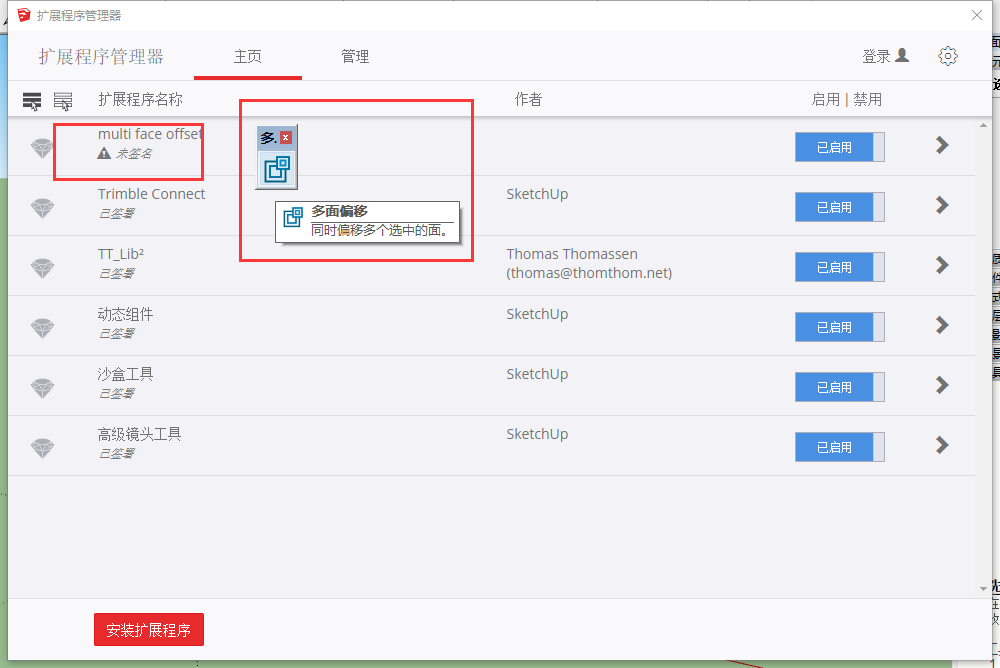Click the 登录 link
Screen dimensions: 1000x668
(x=876, y=57)
